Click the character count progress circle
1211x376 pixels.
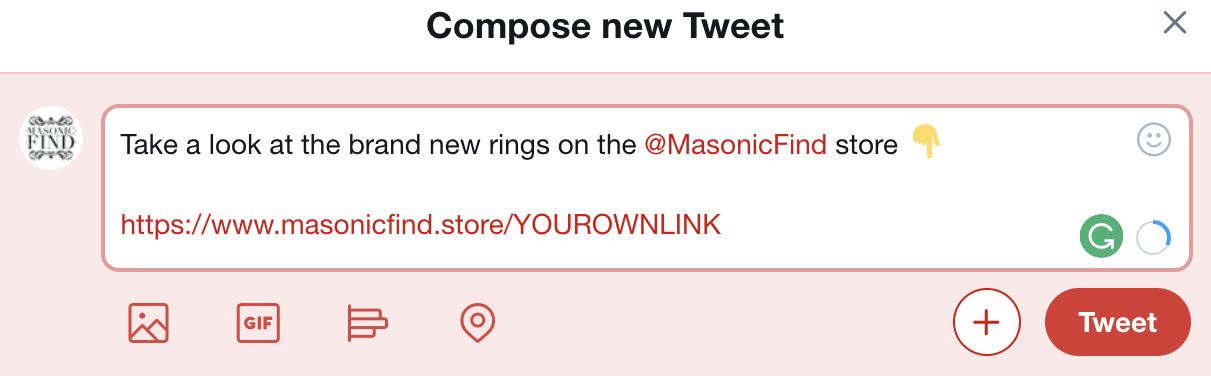click(x=1154, y=238)
